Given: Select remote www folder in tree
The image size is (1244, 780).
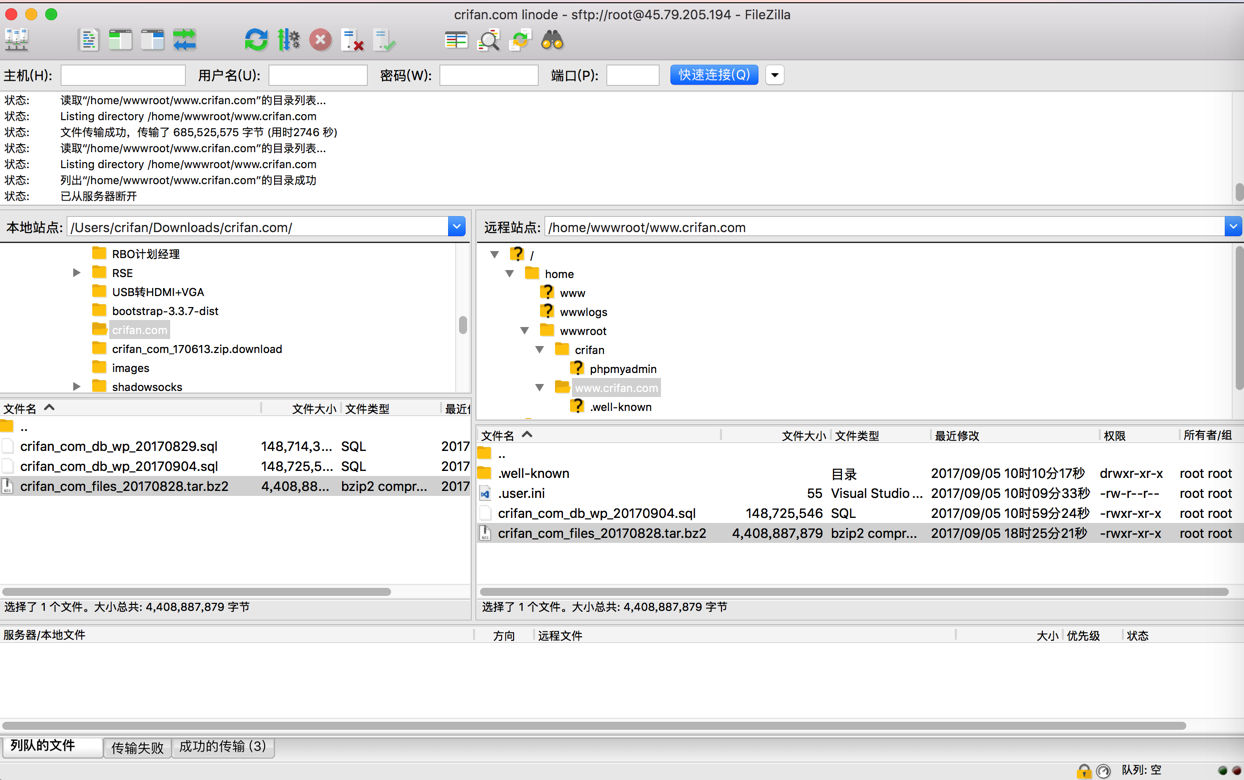Looking at the screenshot, I should pos(572,293).
